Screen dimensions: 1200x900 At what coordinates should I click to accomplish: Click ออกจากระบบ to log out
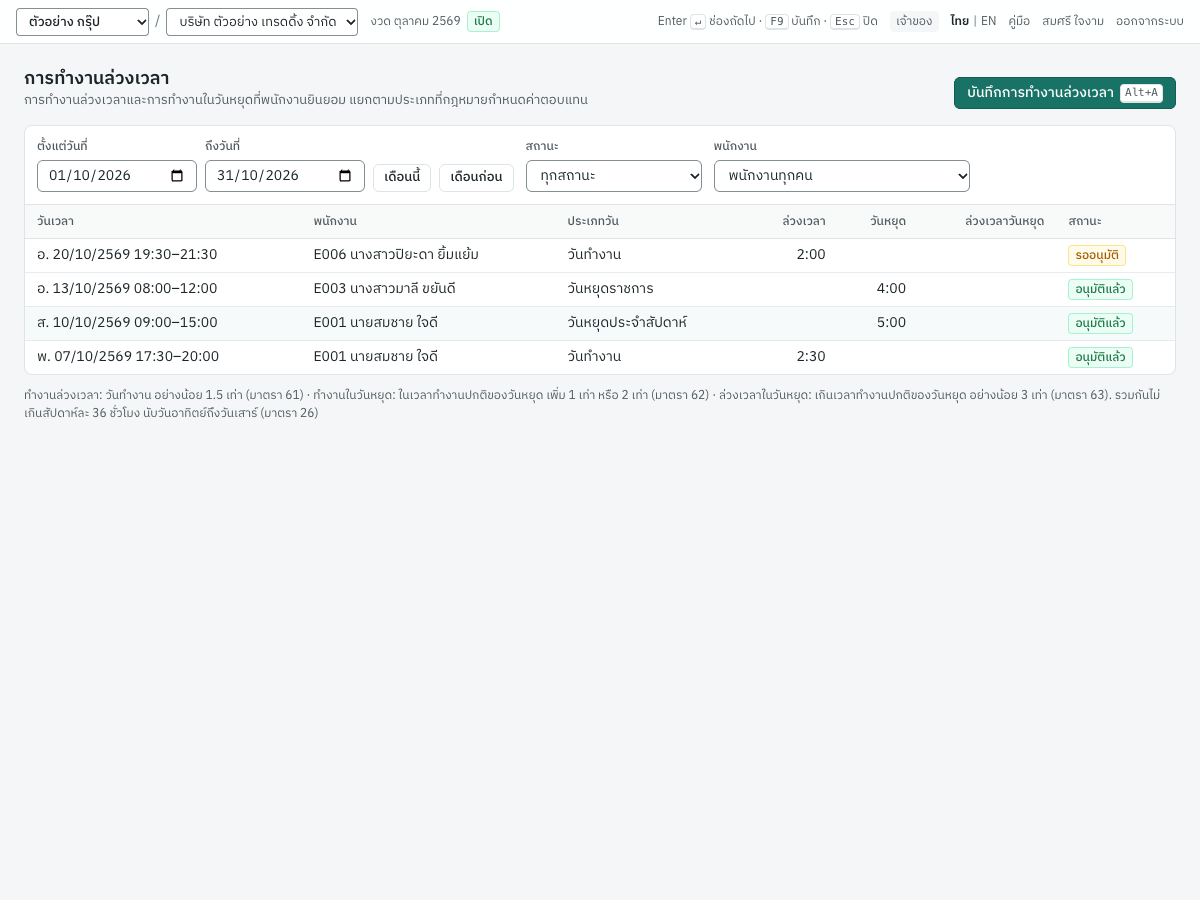click(x=1150, y=21)
